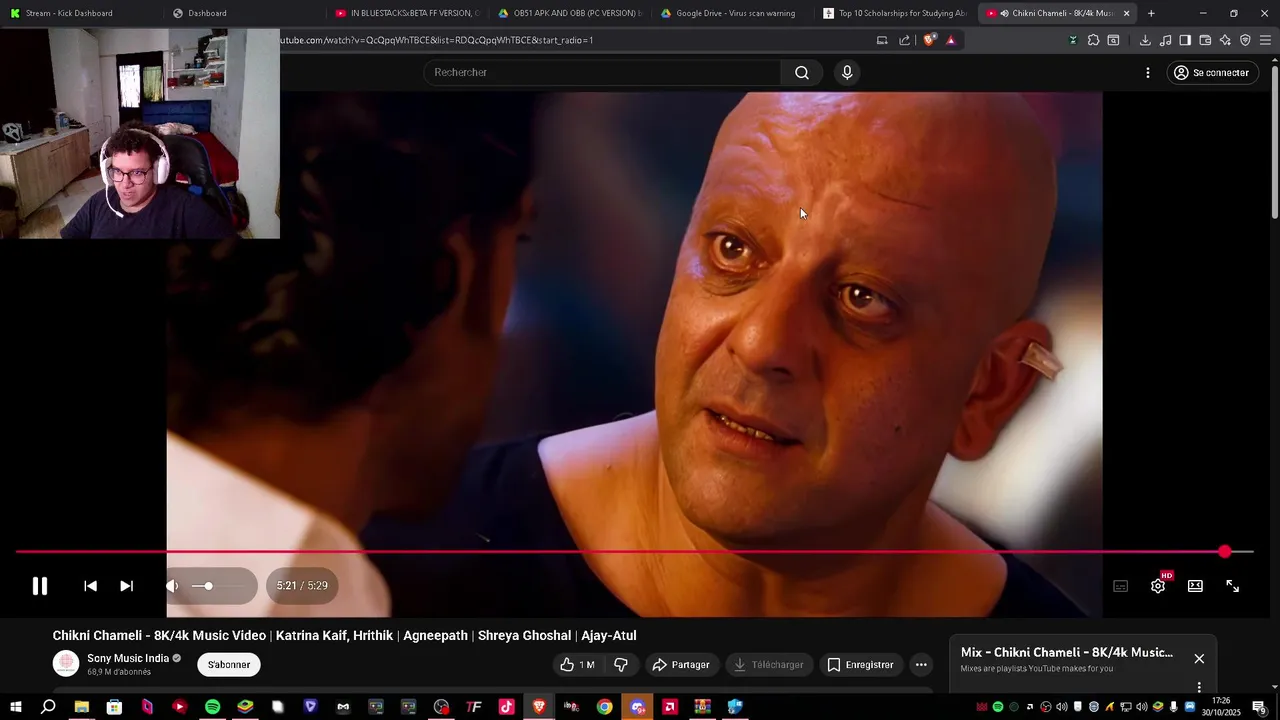Subscribe with the S'abonner button
Screen dimensions: 1280x720
(229, 665)
